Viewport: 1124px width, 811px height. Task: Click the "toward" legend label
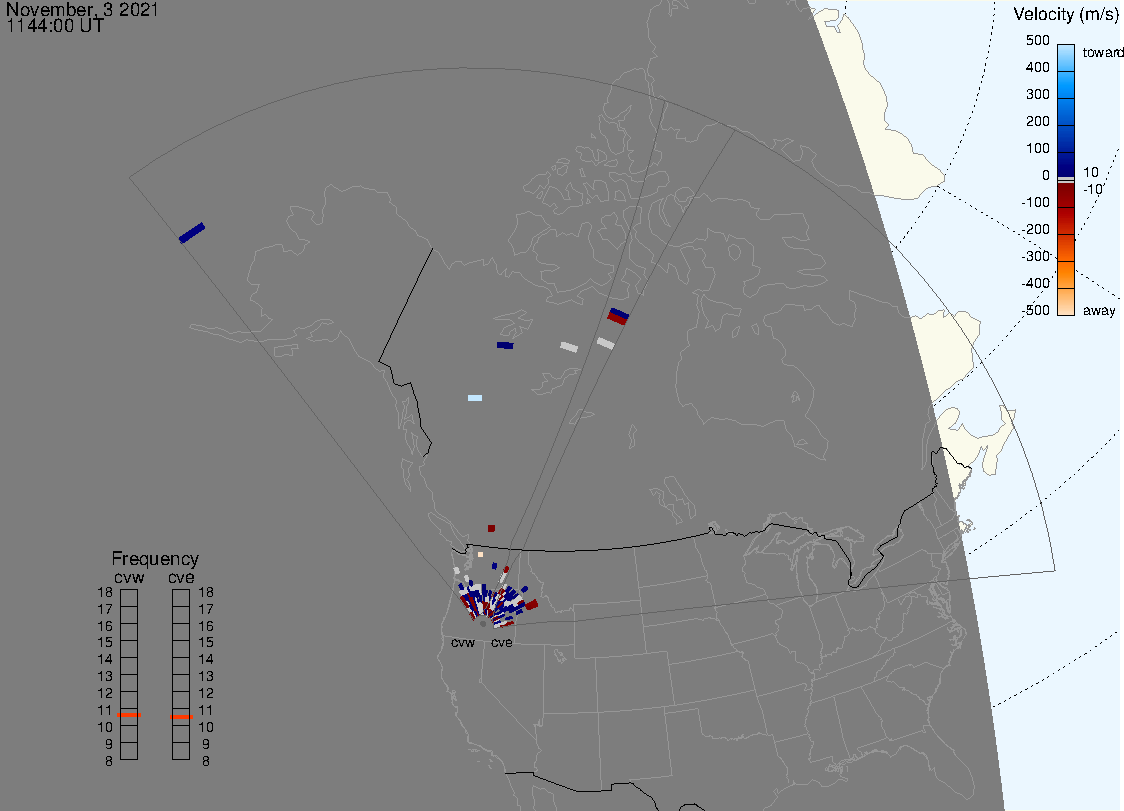(x=1102, y=52)
